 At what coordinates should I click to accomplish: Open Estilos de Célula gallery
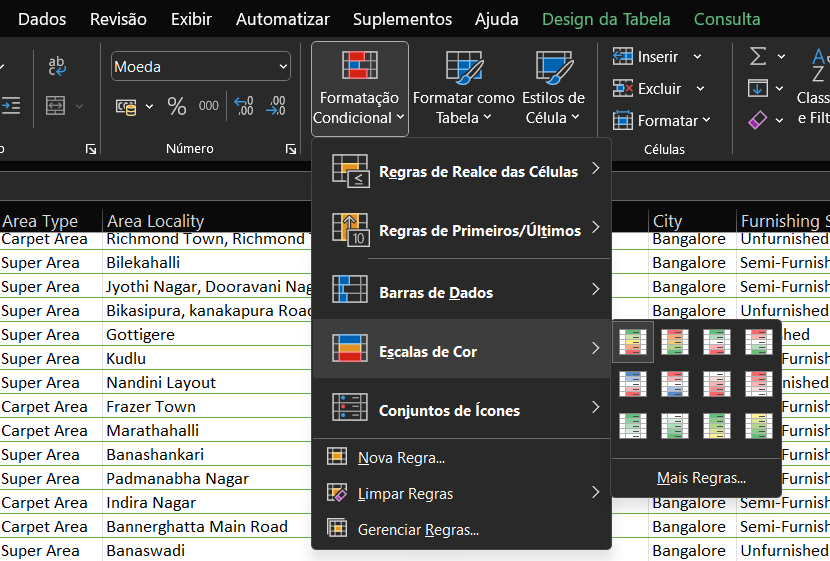(x=553, y=88)
